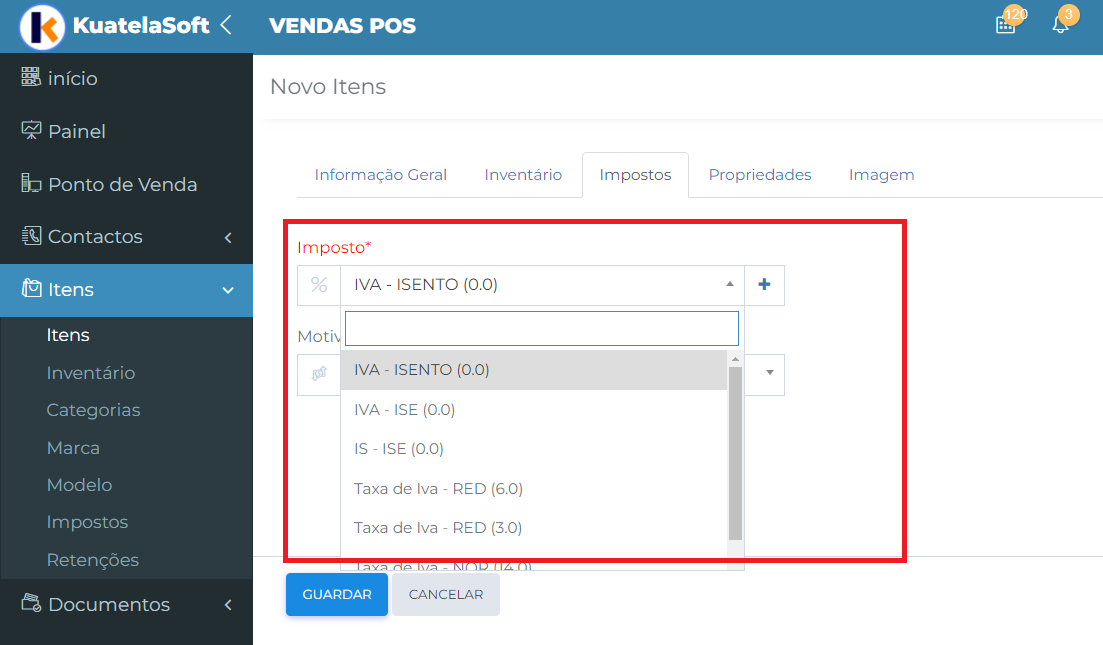Click the scrollbar up arrow in dropdown list
This screenshot has height=645, width=1103.
coord(735,359)
